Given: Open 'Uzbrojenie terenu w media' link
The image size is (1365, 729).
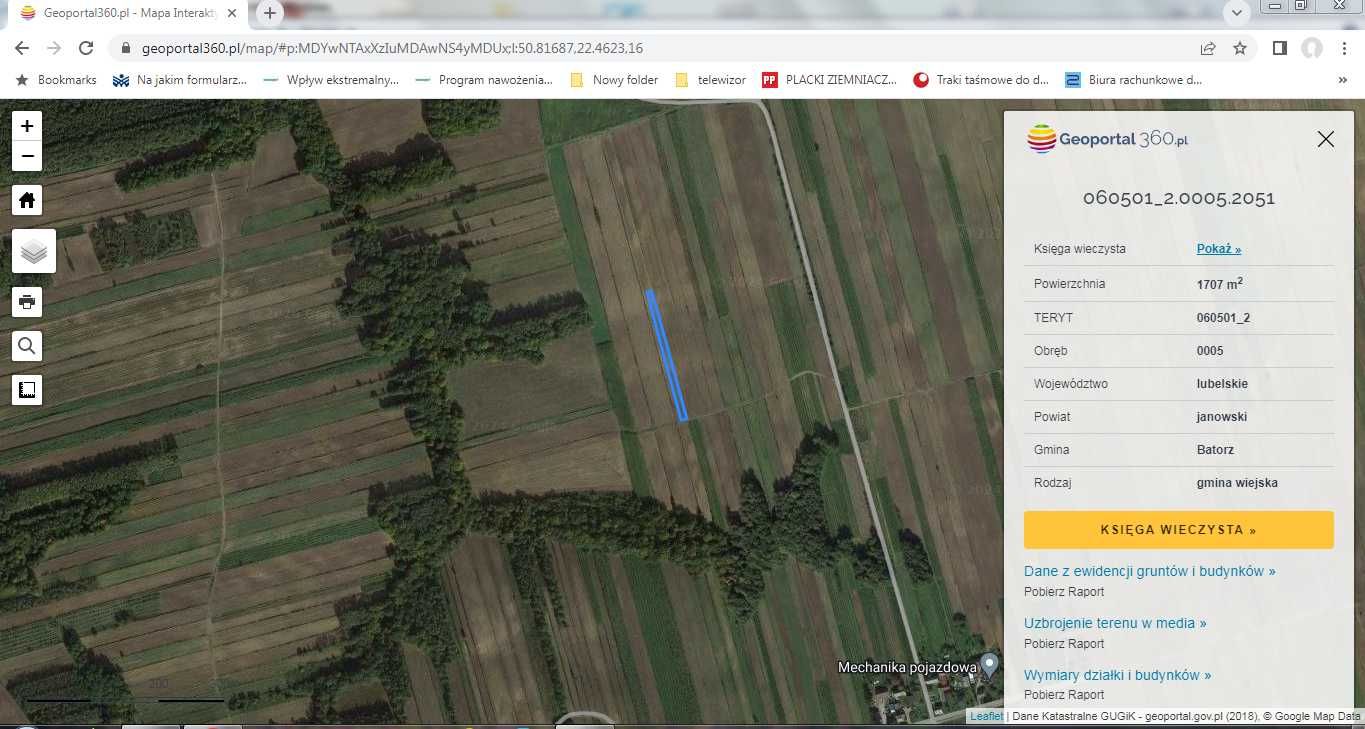Looking at the screenshot, I should 1115,623.
